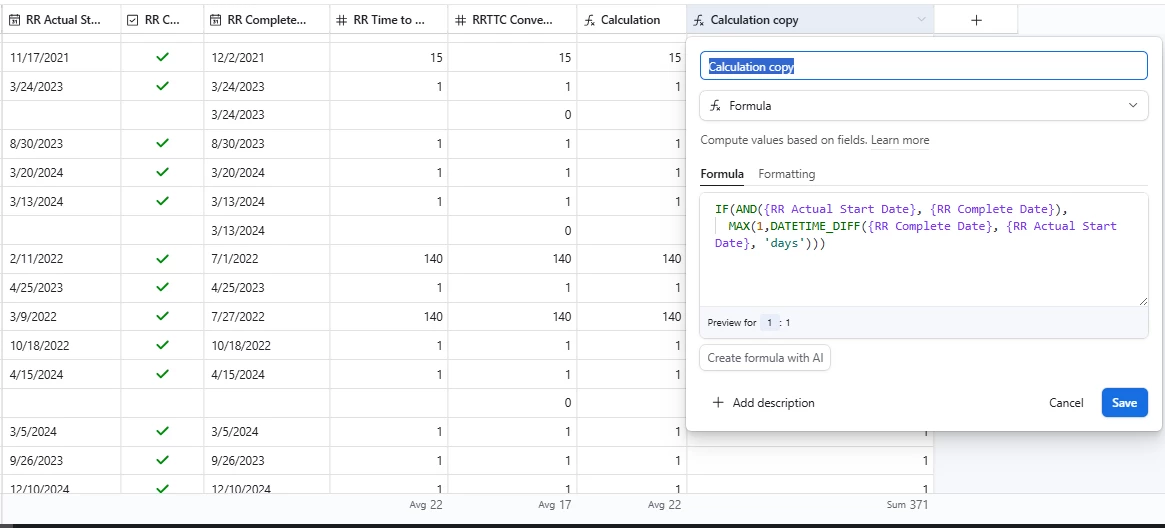The height and width of the screenshot is (528, 1165).
Task: Click Create formula with AI
Action: pos(765,358)
